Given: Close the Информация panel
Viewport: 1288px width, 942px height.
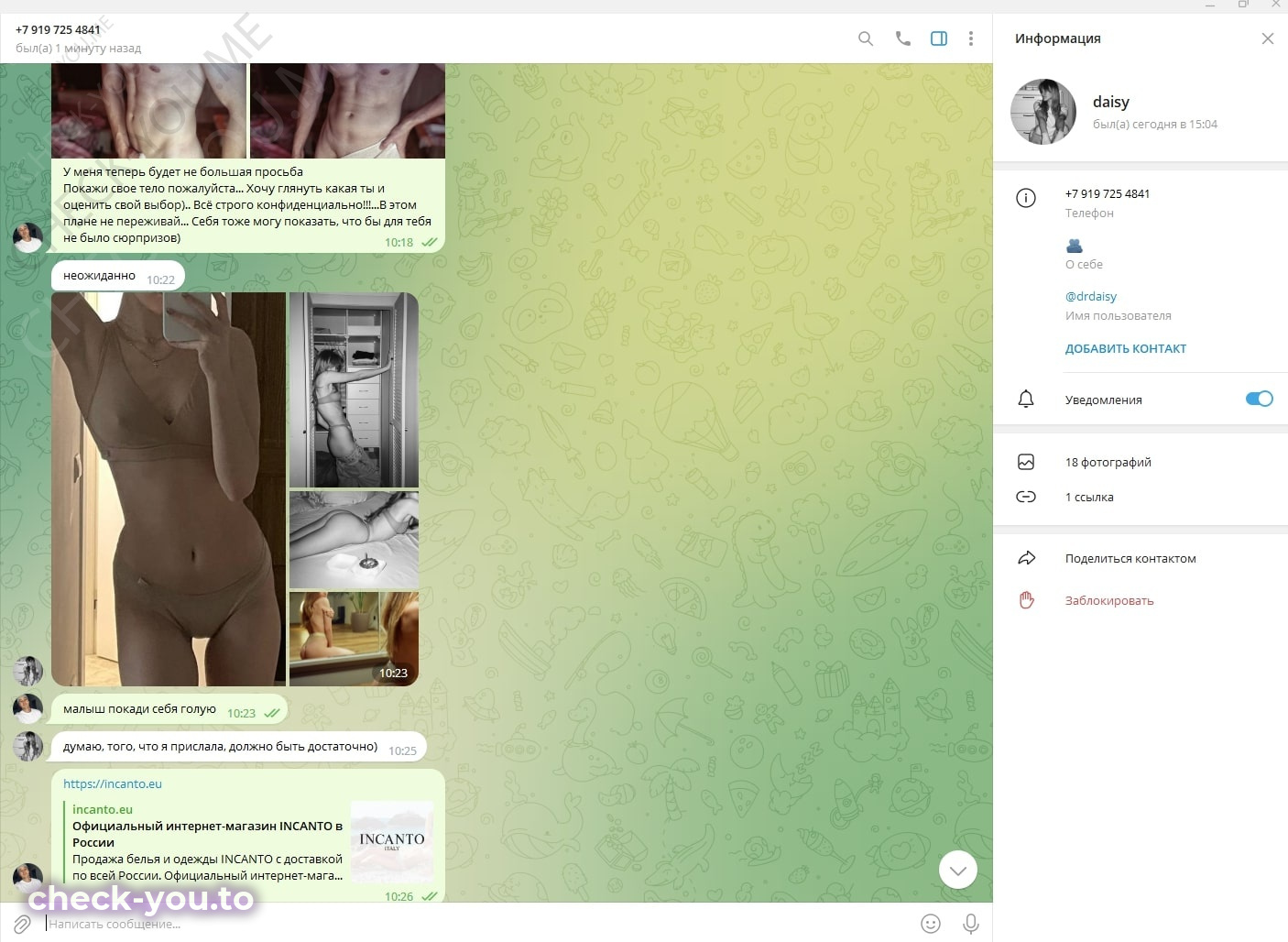Looking at the screenshot, I should point(1268,38).
